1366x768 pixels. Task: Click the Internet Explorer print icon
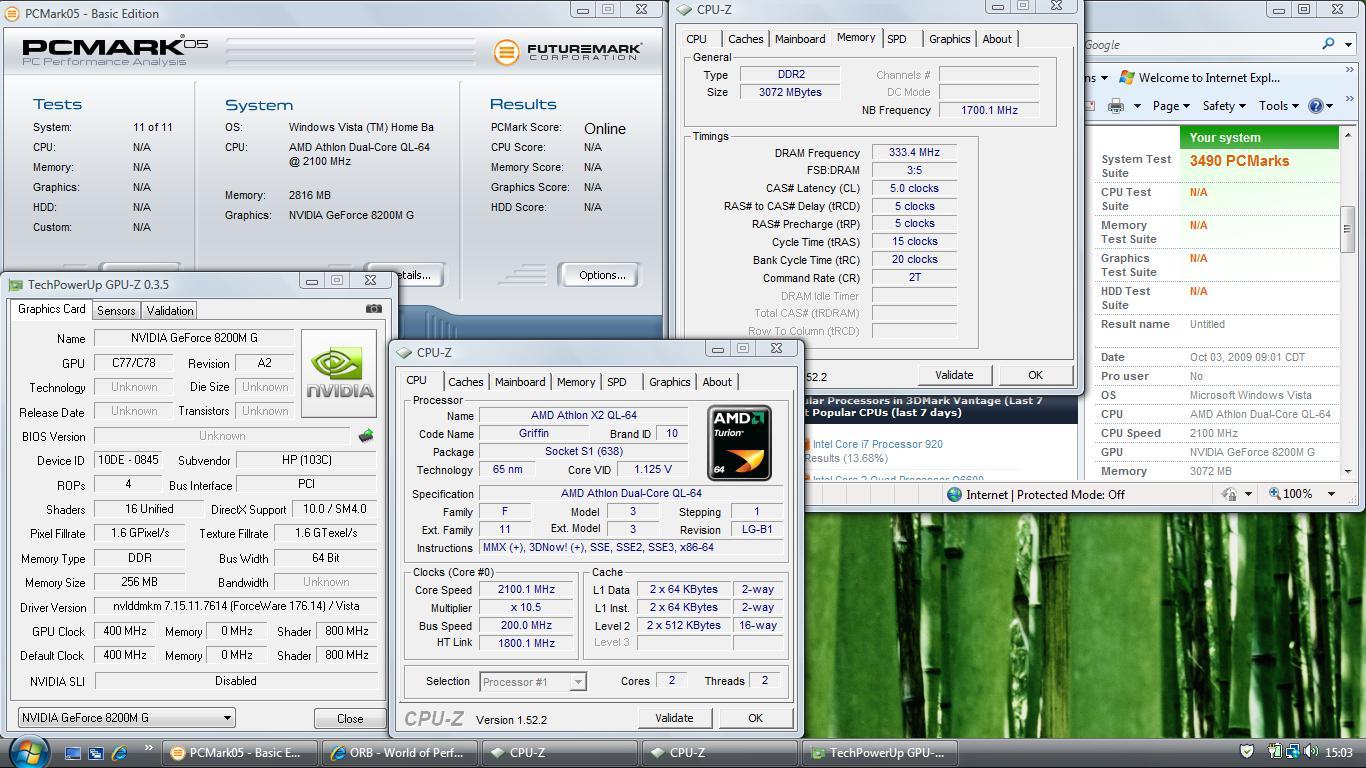pos(1116,106)
